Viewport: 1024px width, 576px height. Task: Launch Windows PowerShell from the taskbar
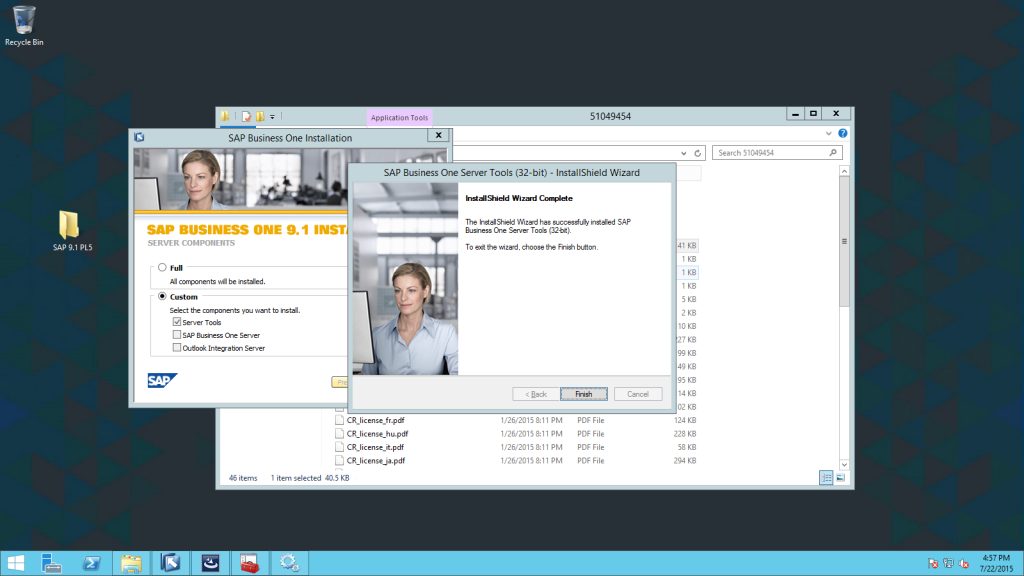coord(91,563)
